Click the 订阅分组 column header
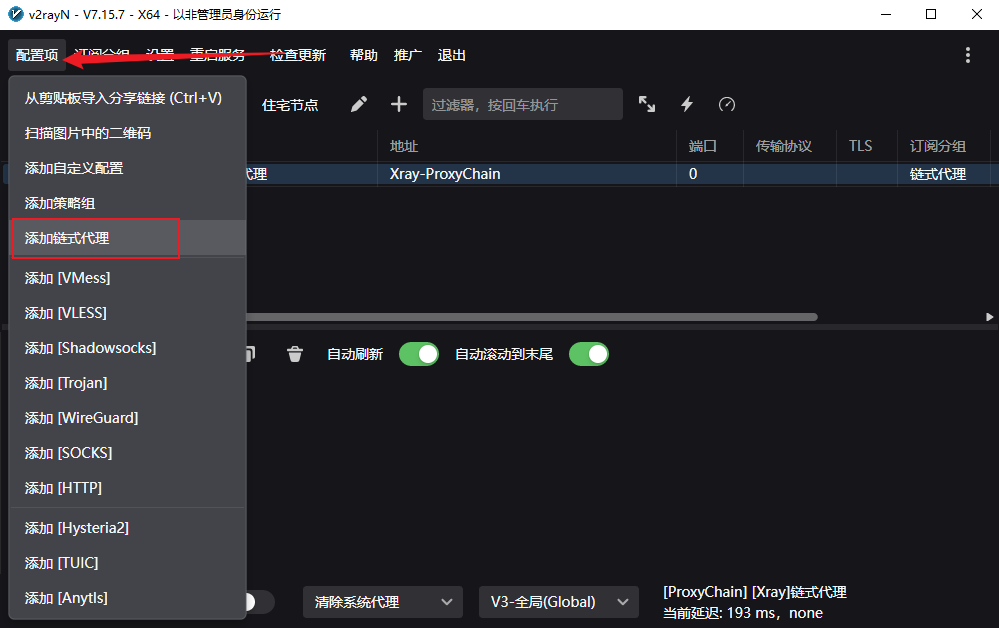Image resolution: width=999 pixels, height=628 pixels. click(x=938, y=146)
